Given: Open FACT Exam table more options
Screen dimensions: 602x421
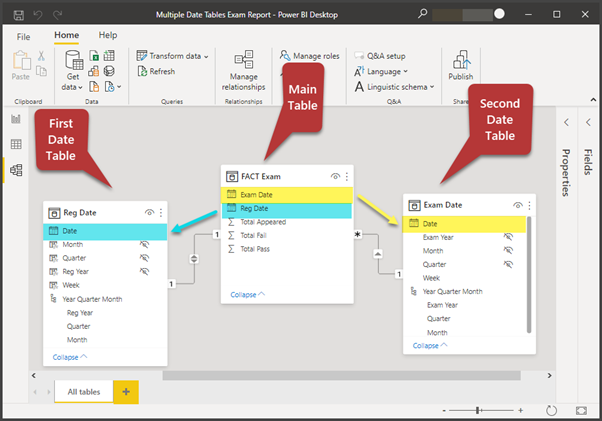Looking at the screenshot, I should 347,177.
